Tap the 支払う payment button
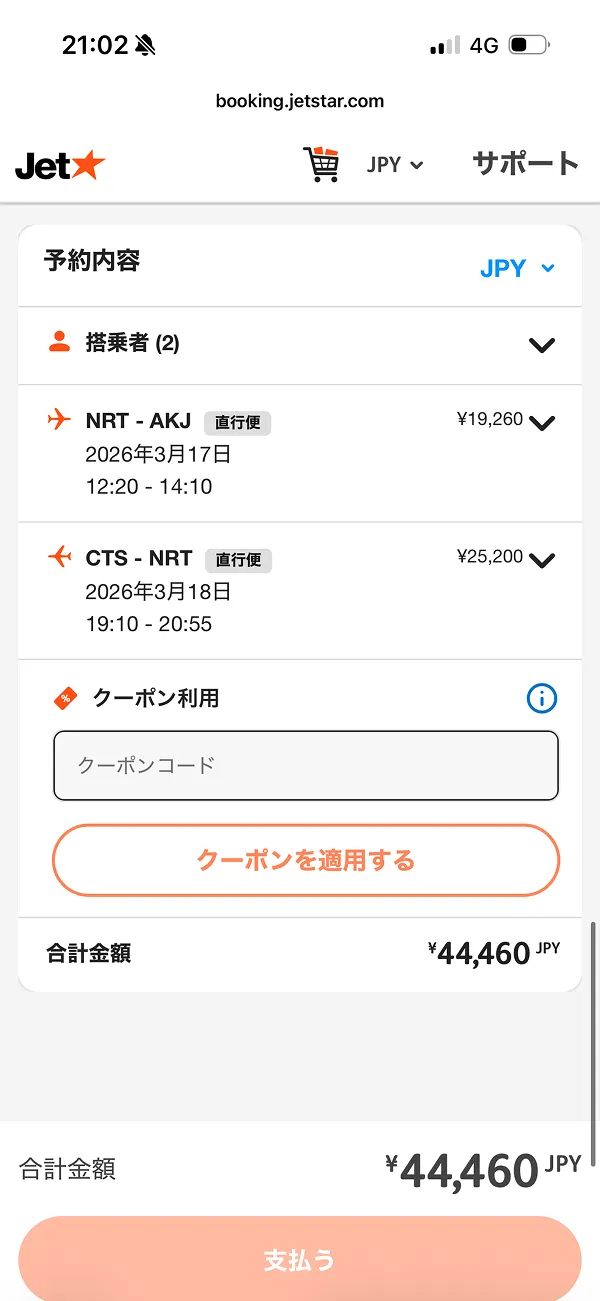This screenshot has height=1301, width=600. pos(299,1261)
